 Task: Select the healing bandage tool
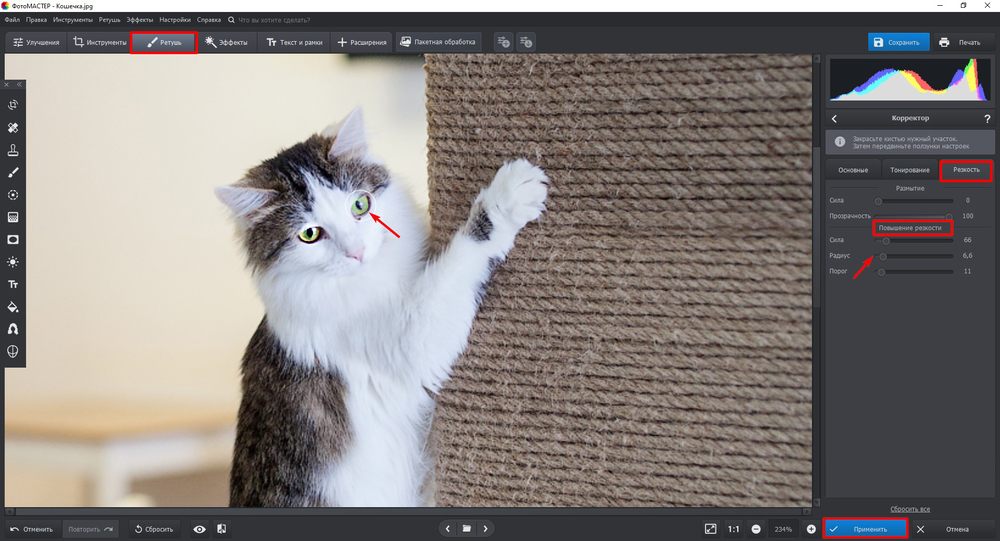tap(13, 128)
